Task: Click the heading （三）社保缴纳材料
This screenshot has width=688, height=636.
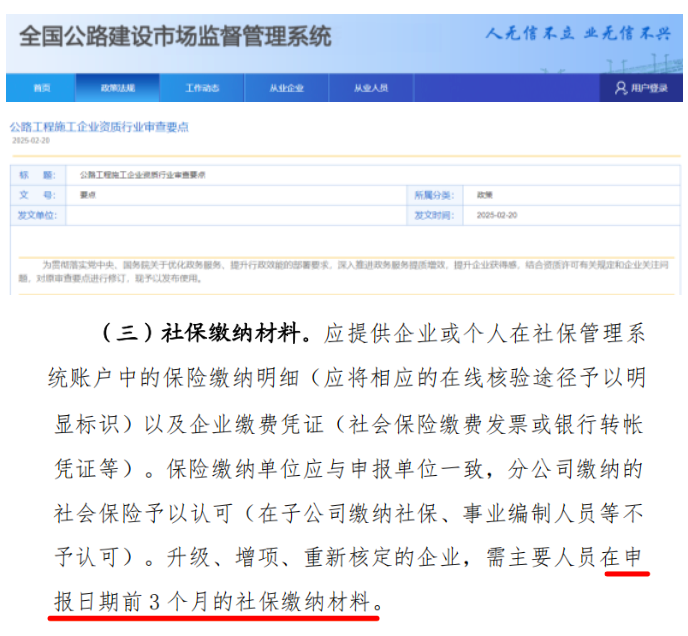Action: pos(206,333)
